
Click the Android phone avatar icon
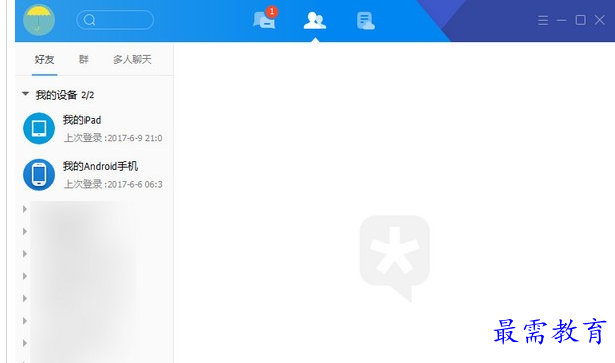click(39, 174)
